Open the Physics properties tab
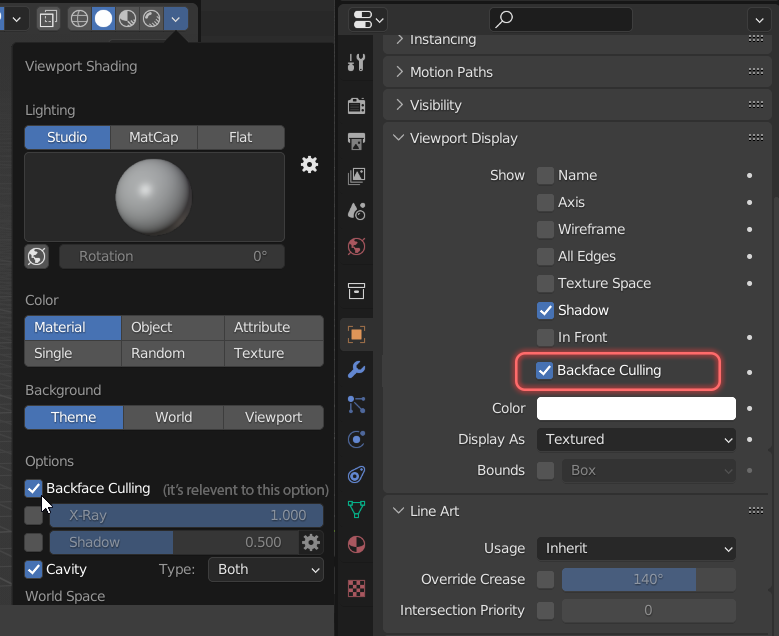The width and height of the screenshot is (779, 636). [357, 439]
